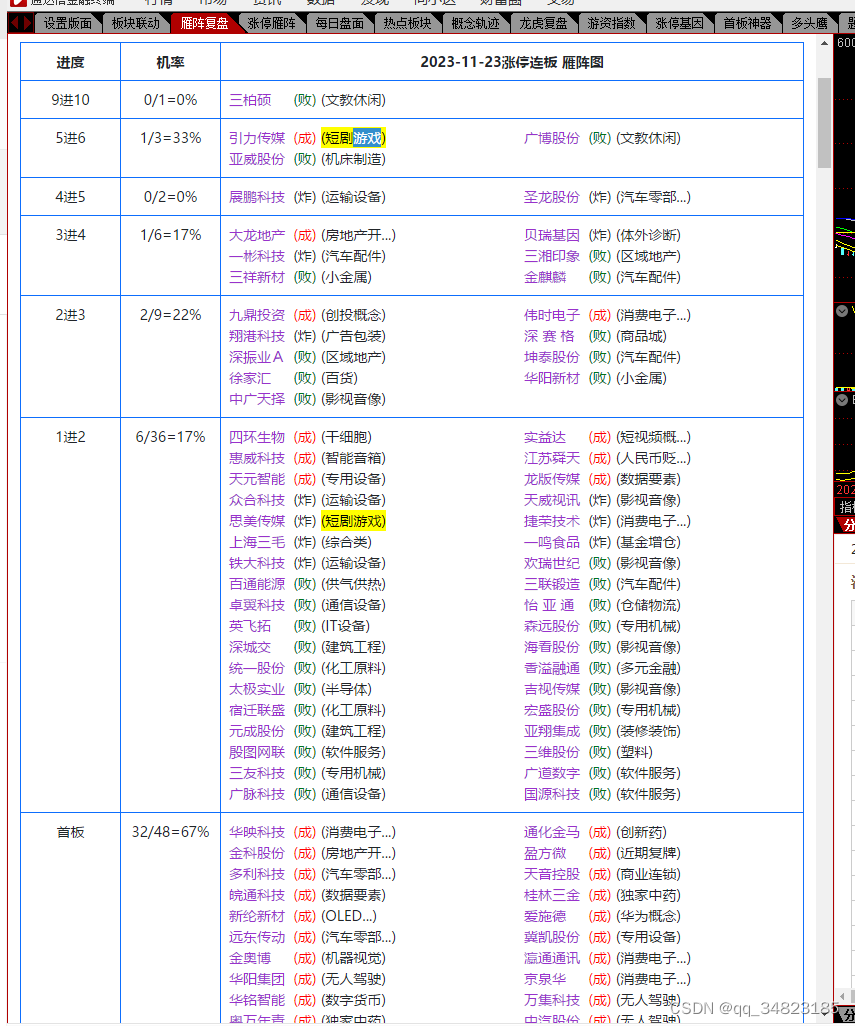Screen dimensions: 855x1026
Task: Open stock link 伟时电子
Action: [x=551, y=315]
